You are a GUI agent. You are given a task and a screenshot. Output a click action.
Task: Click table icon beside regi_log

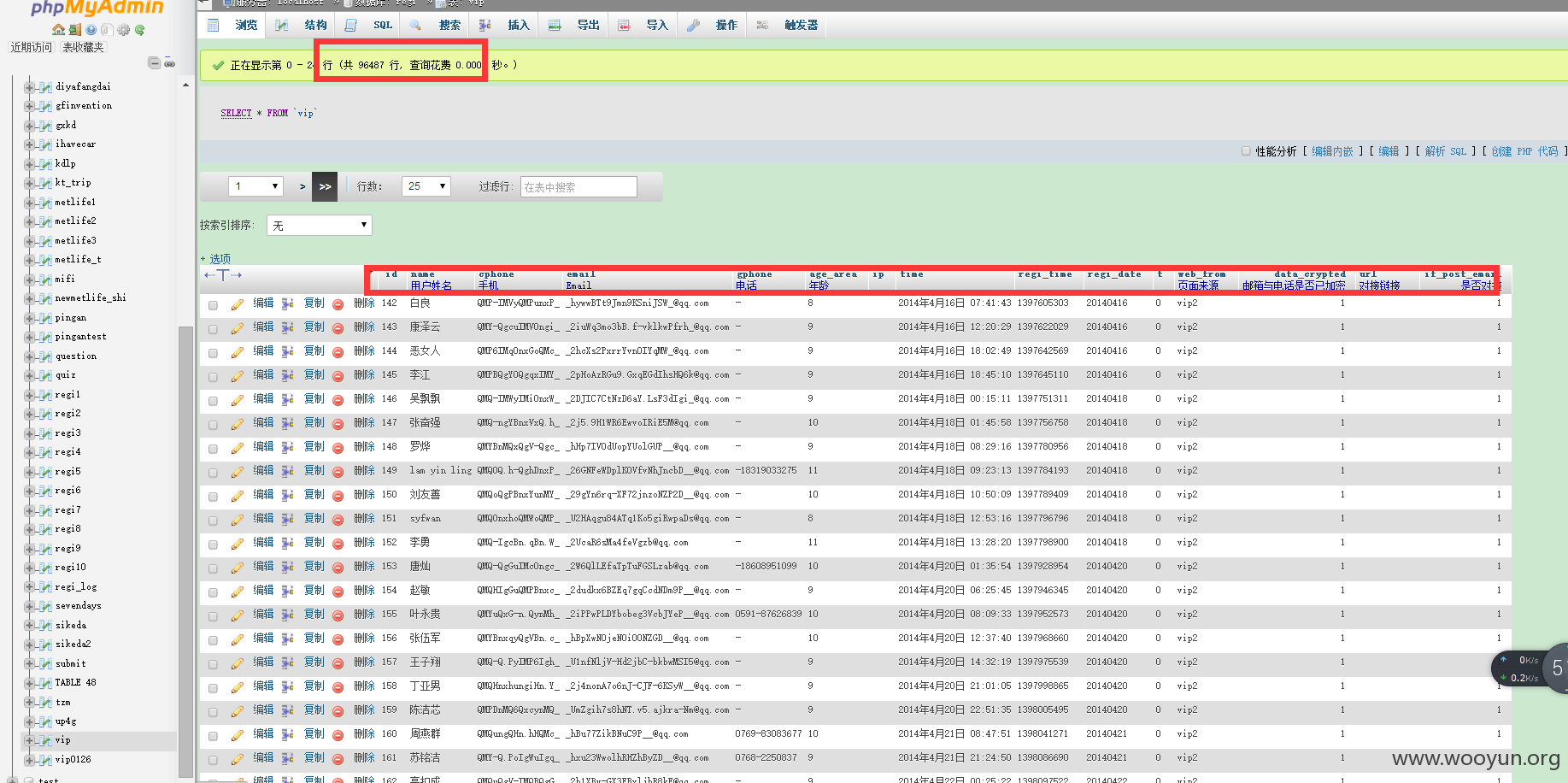[x=44, y=587]
